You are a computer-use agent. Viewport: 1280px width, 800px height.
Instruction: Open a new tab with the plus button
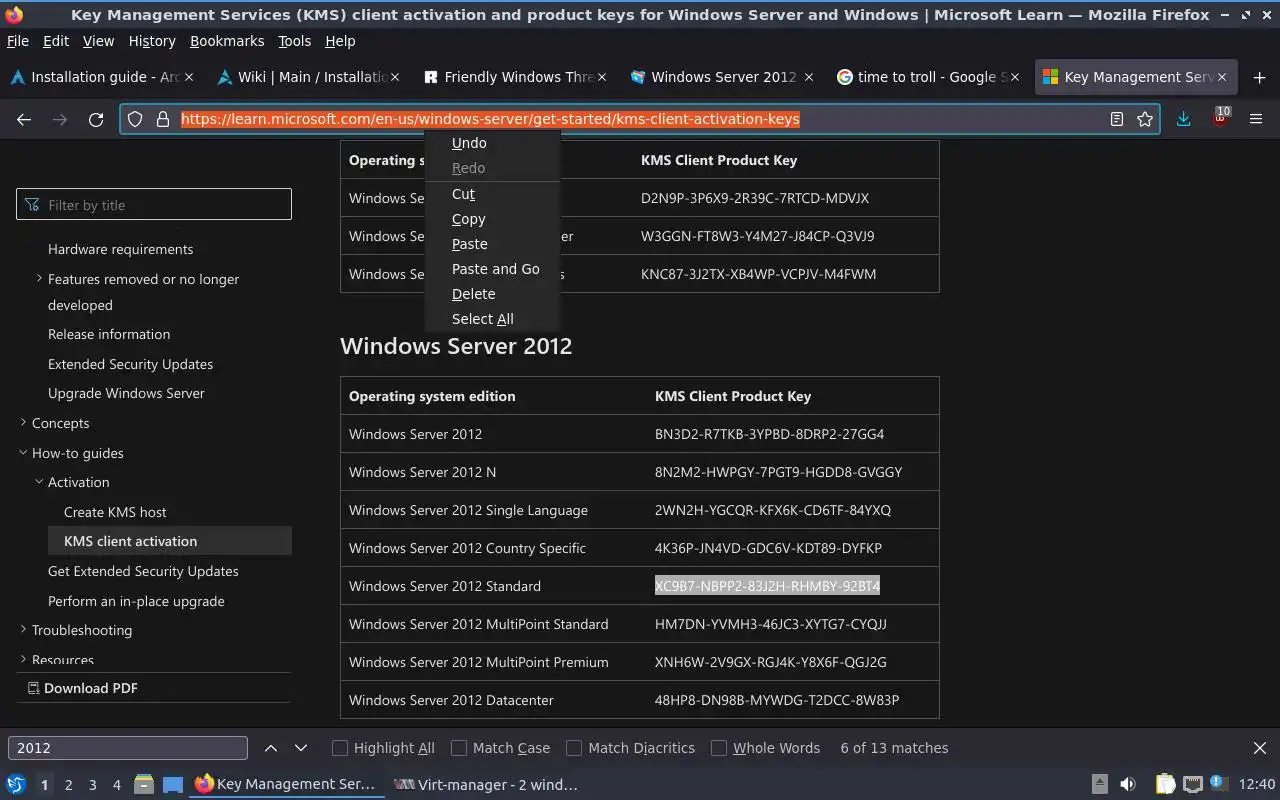(x=1259, y=77)
